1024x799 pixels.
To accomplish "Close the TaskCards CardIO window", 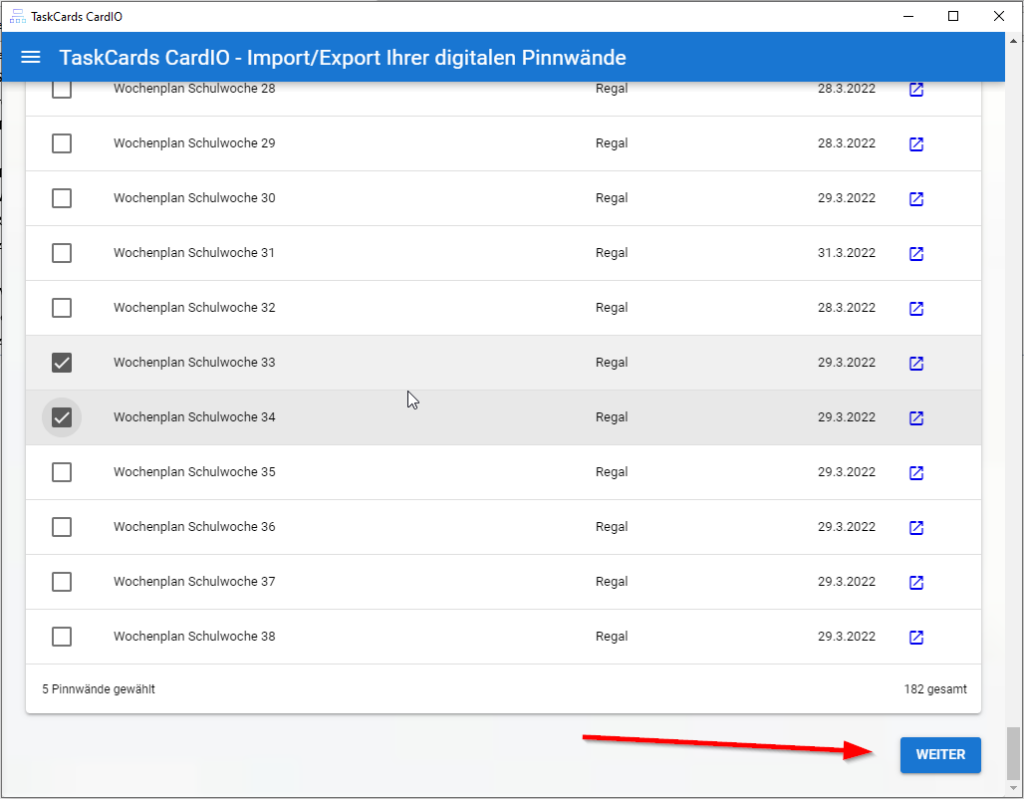I will (x=999, y=16).
